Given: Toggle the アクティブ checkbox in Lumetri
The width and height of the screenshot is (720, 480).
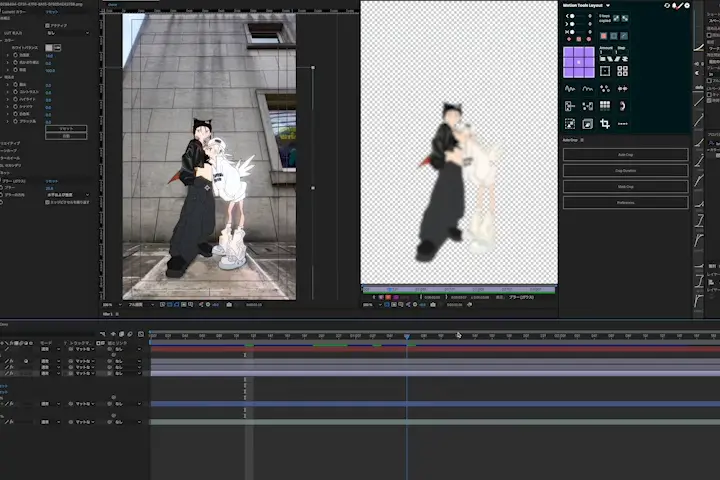Looking at the screenshot, I should 47,26.
